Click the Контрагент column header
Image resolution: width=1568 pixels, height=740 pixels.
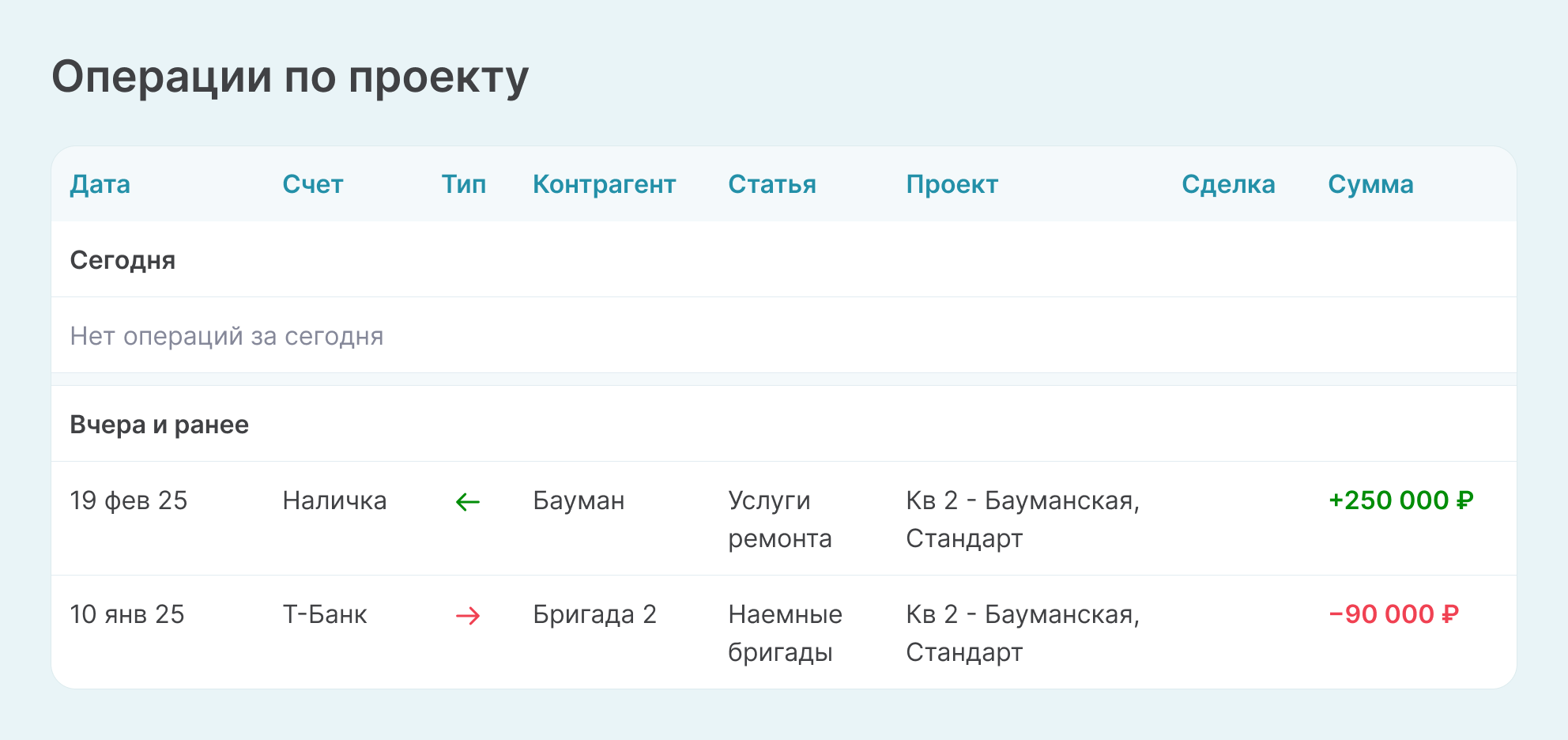604,184
